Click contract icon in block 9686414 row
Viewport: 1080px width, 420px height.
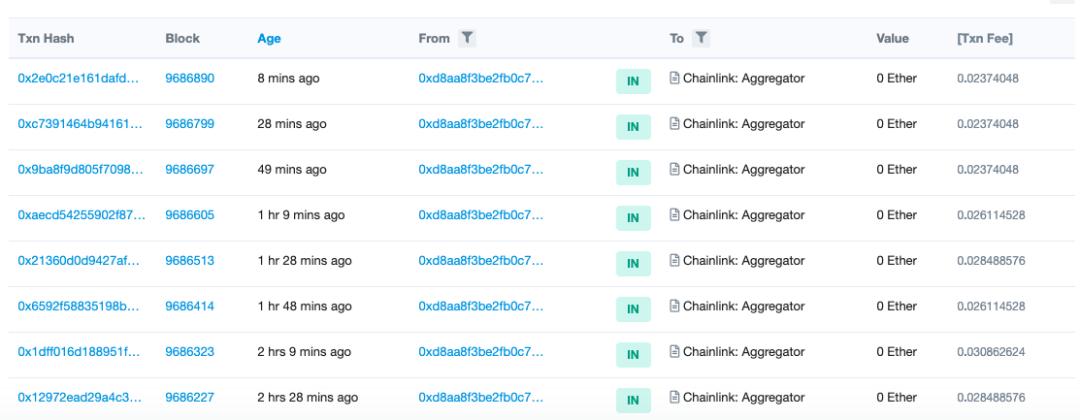674,306
